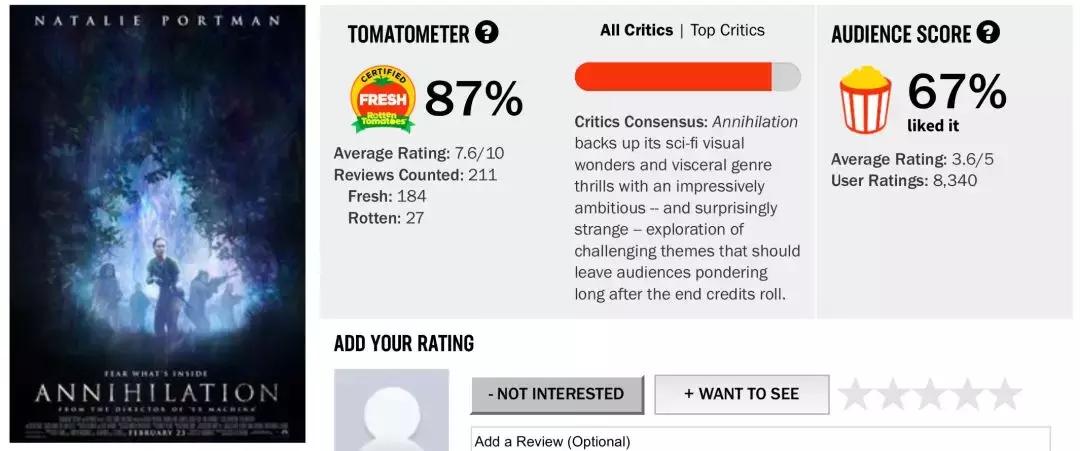Click the Audience Score help question icon
The width and height of the screenshot is (1080, 451).
pyautogui.click(x=988, y=32)
